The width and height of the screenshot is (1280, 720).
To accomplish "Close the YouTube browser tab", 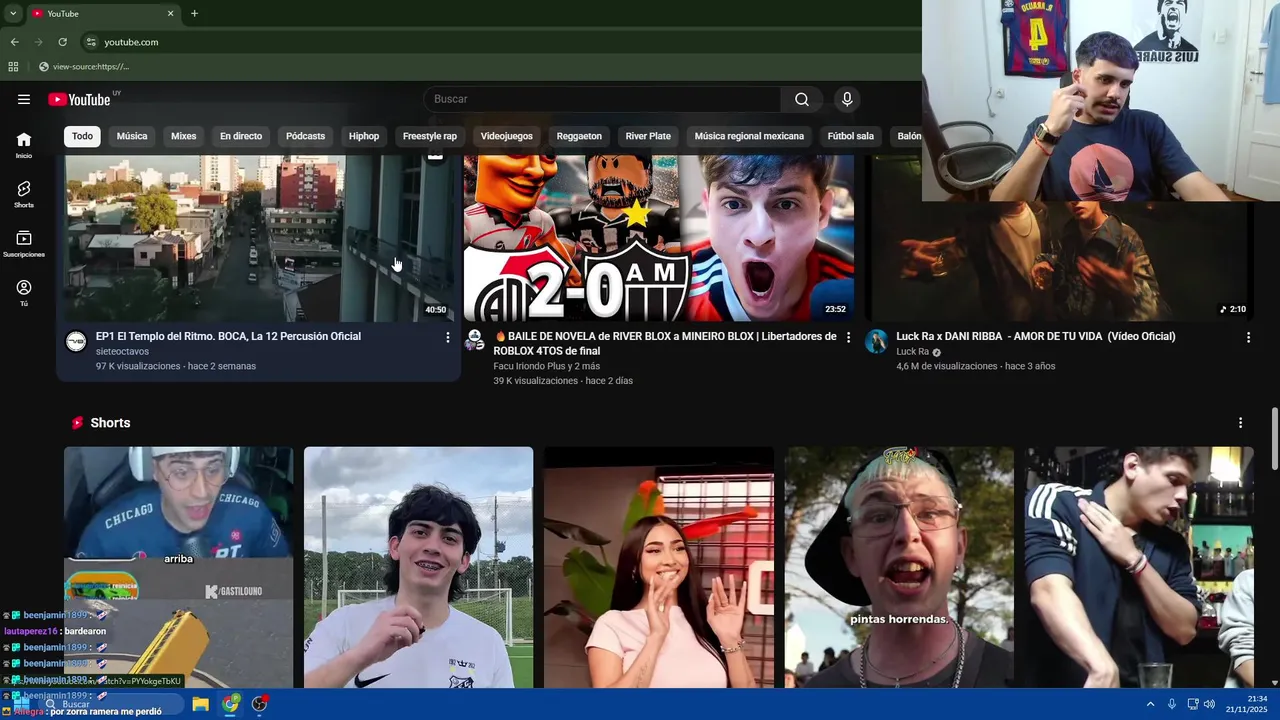I will click(170, 13).
